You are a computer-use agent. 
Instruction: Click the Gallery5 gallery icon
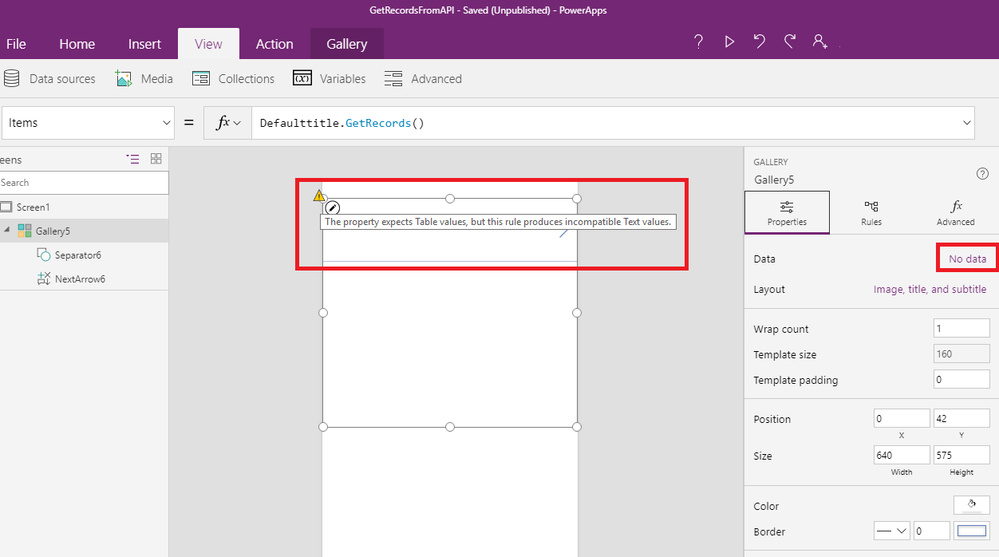click(x=25, y=231)
